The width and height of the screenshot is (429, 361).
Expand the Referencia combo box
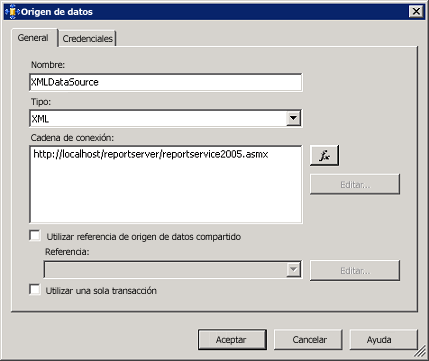tap(294, 270)
